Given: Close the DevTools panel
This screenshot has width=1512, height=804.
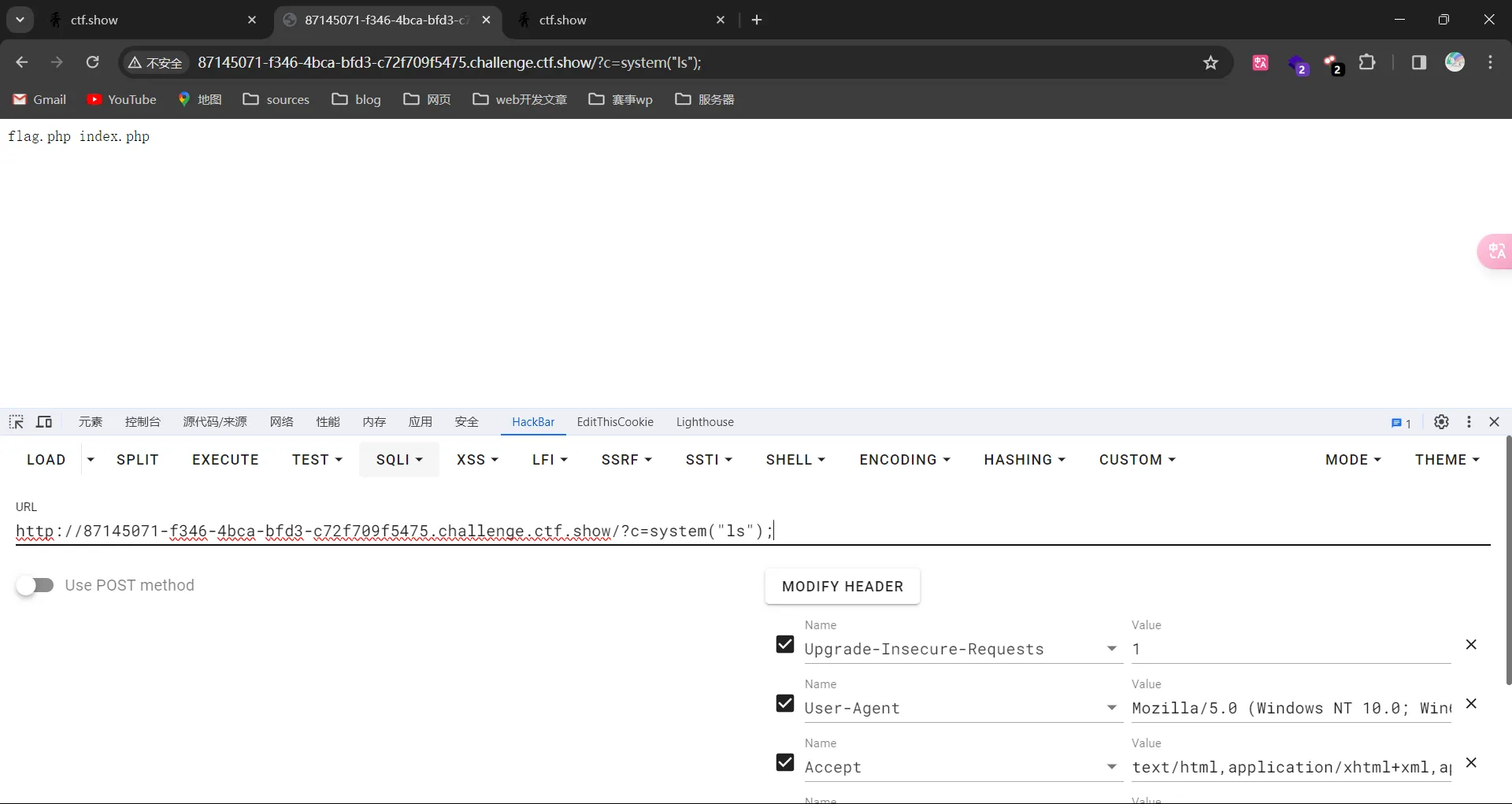Looking at the screenshot, I should pyautogui.click(x=1494, y=422).
